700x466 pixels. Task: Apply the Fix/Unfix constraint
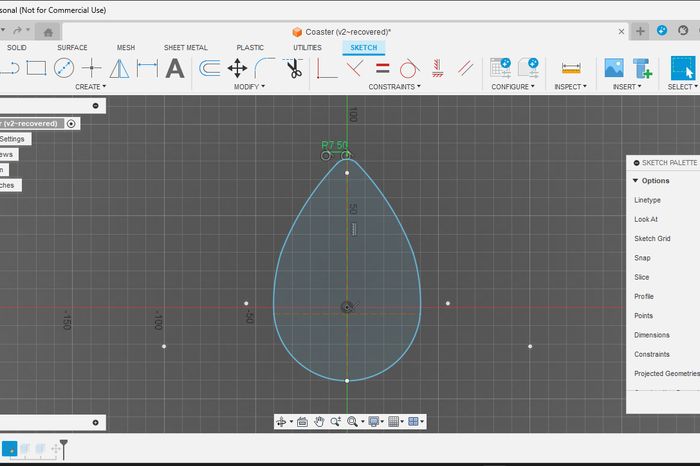click(x=438, y=68)
